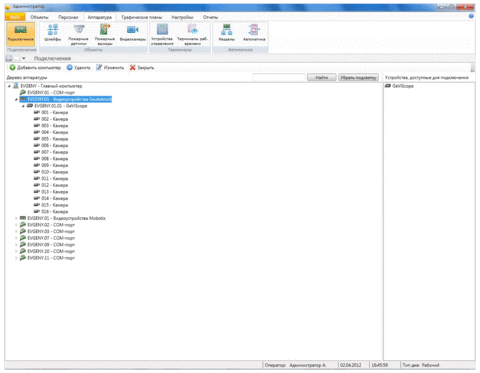480x373 pixels.
Task: Switch to the Графические планы tab
Action: click(x=142, y=17)
